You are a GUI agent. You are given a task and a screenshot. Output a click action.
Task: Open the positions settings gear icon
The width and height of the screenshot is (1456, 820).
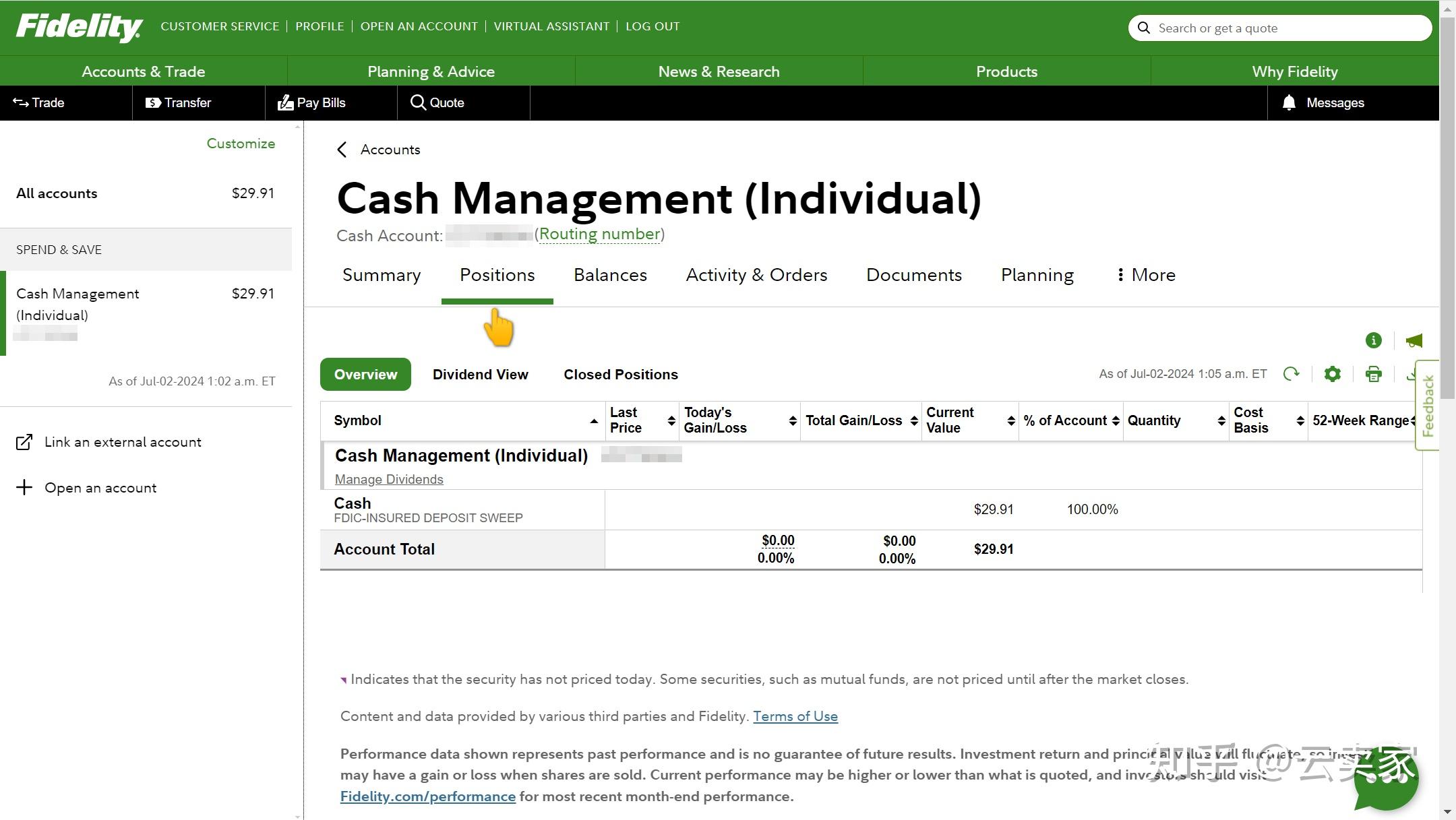(1332, 374)
